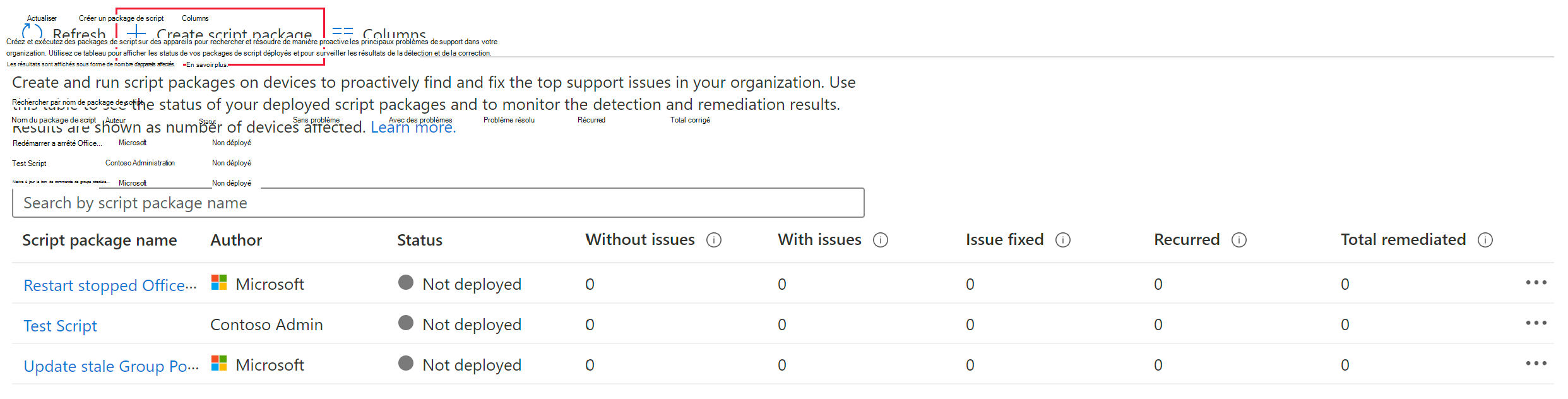Open more options for Test Script row
This screenshot has width=1568, height=399.
(x=1536, y=323)
